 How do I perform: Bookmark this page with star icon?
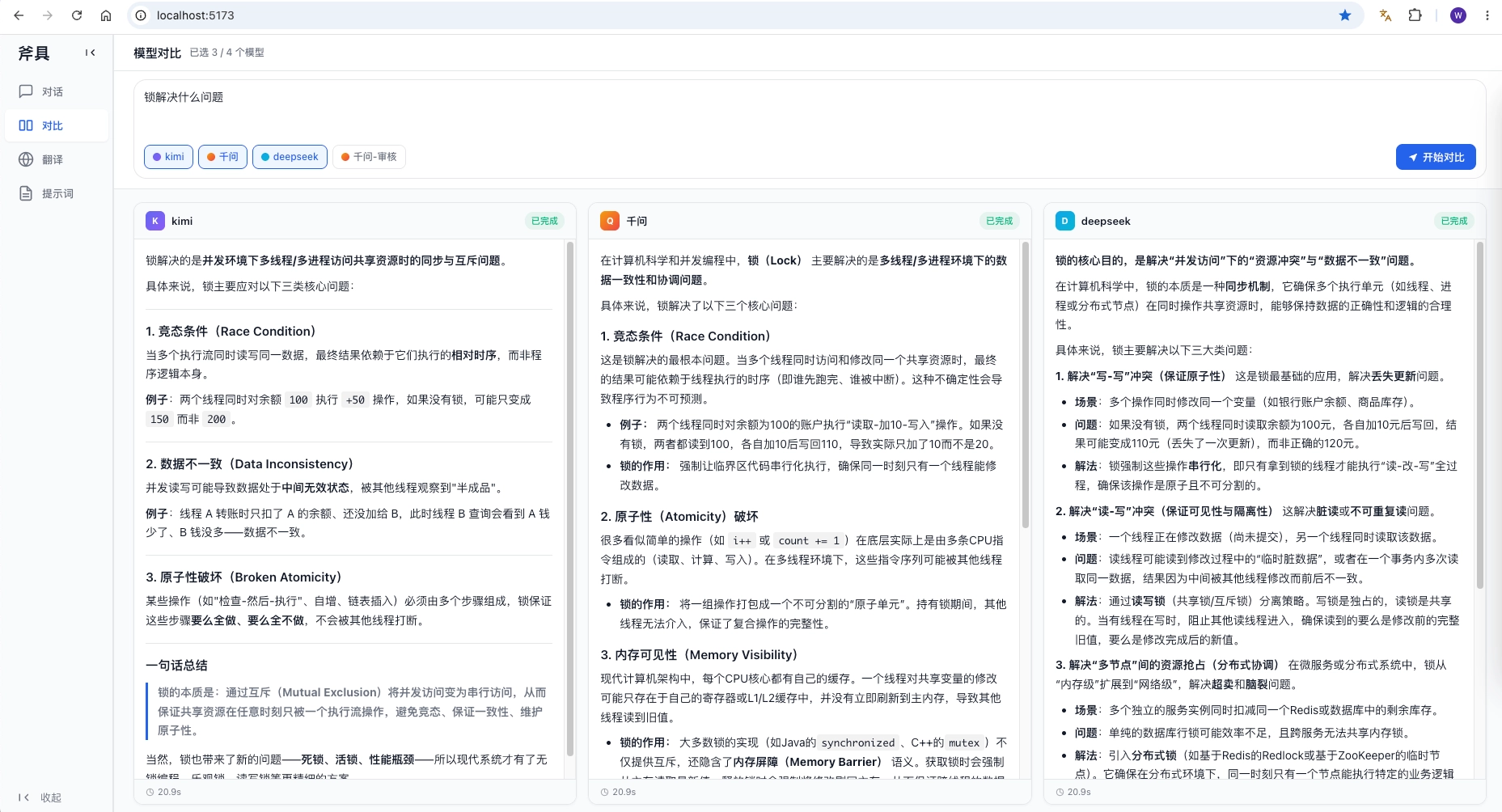[1345, 15]
